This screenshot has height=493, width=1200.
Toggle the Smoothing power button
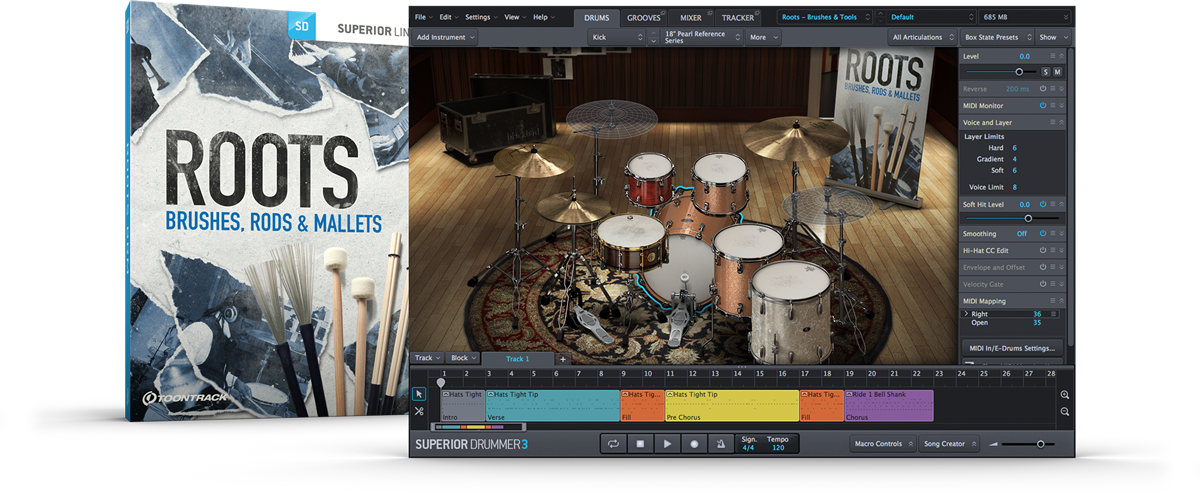[1041, 233]
